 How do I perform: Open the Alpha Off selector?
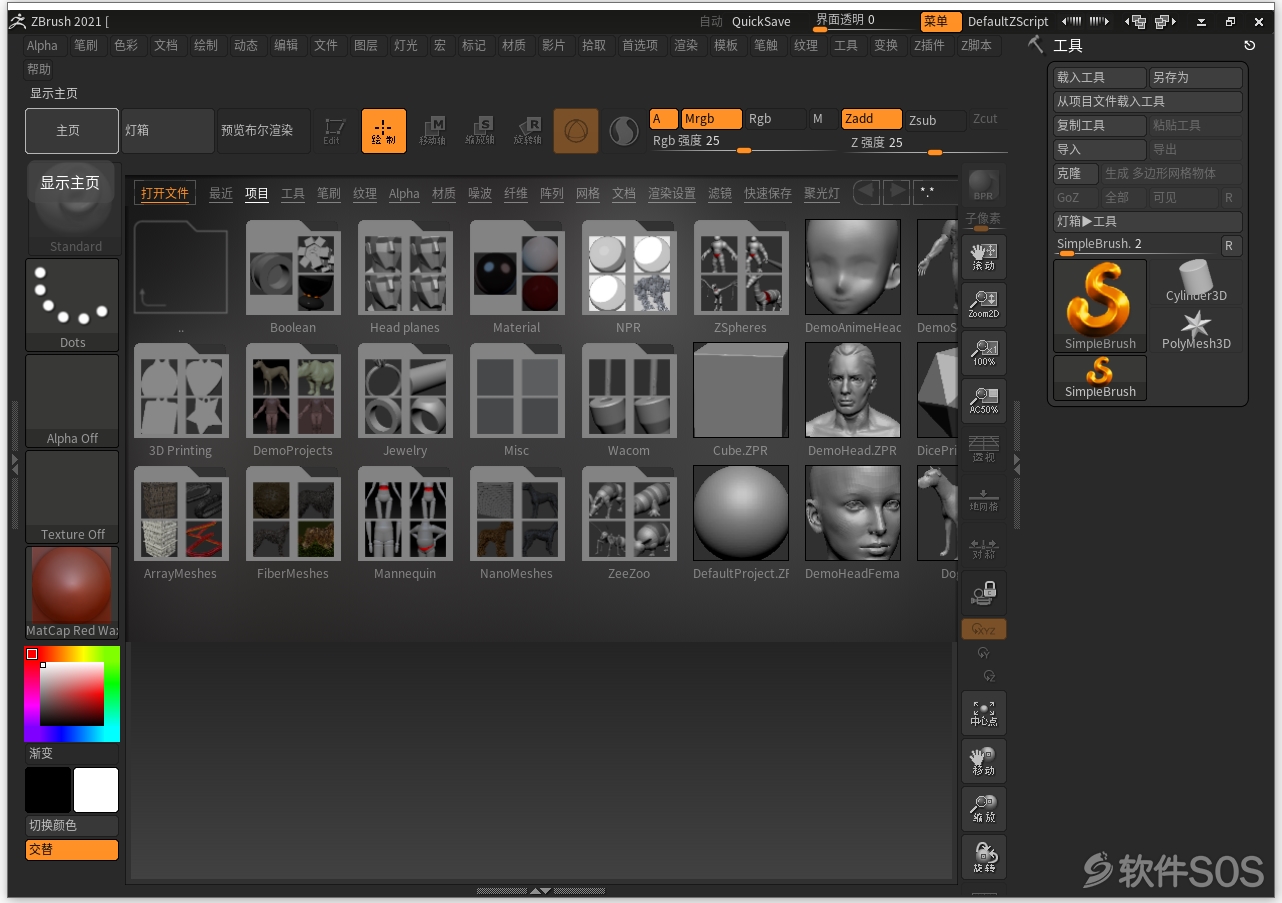click(x=72, y=401)
